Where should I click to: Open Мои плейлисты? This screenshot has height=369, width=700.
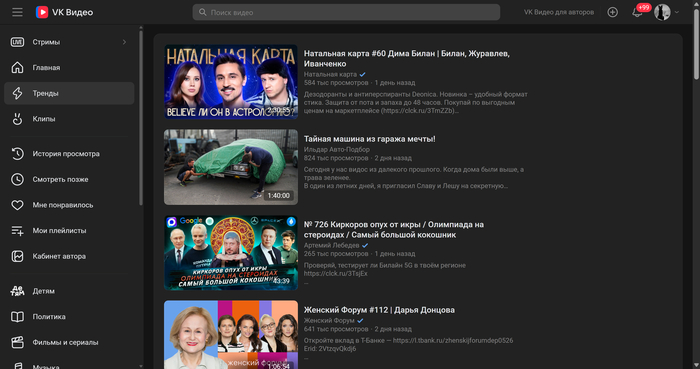coord(69,231)
